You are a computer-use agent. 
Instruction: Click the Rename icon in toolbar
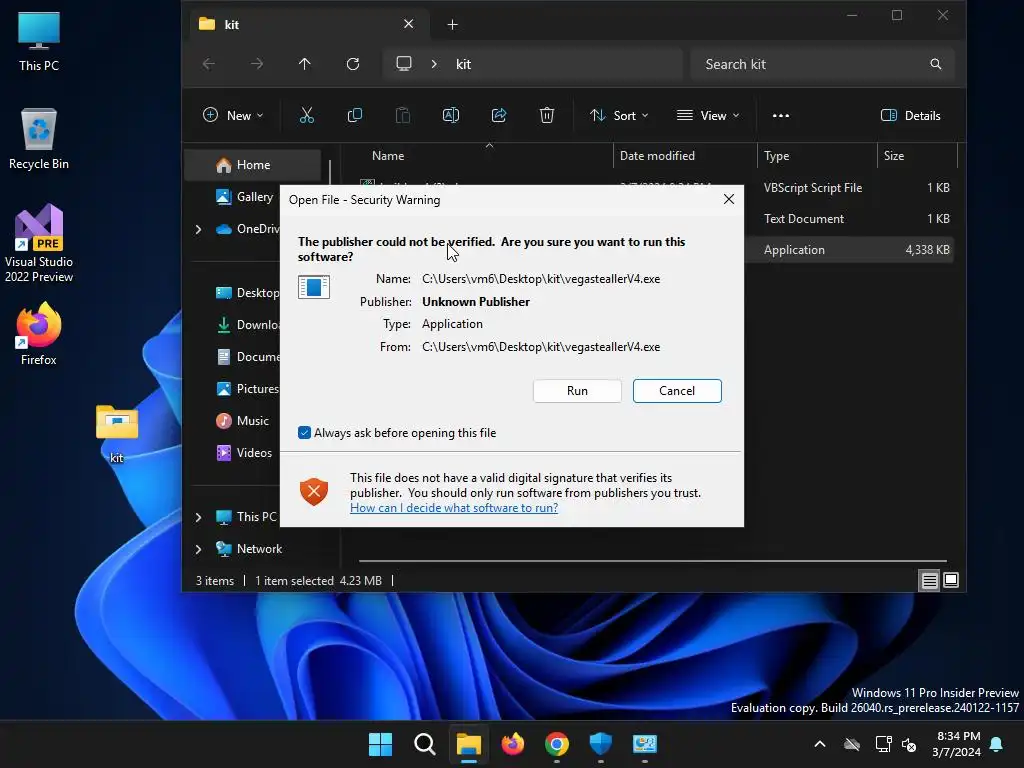451,116
